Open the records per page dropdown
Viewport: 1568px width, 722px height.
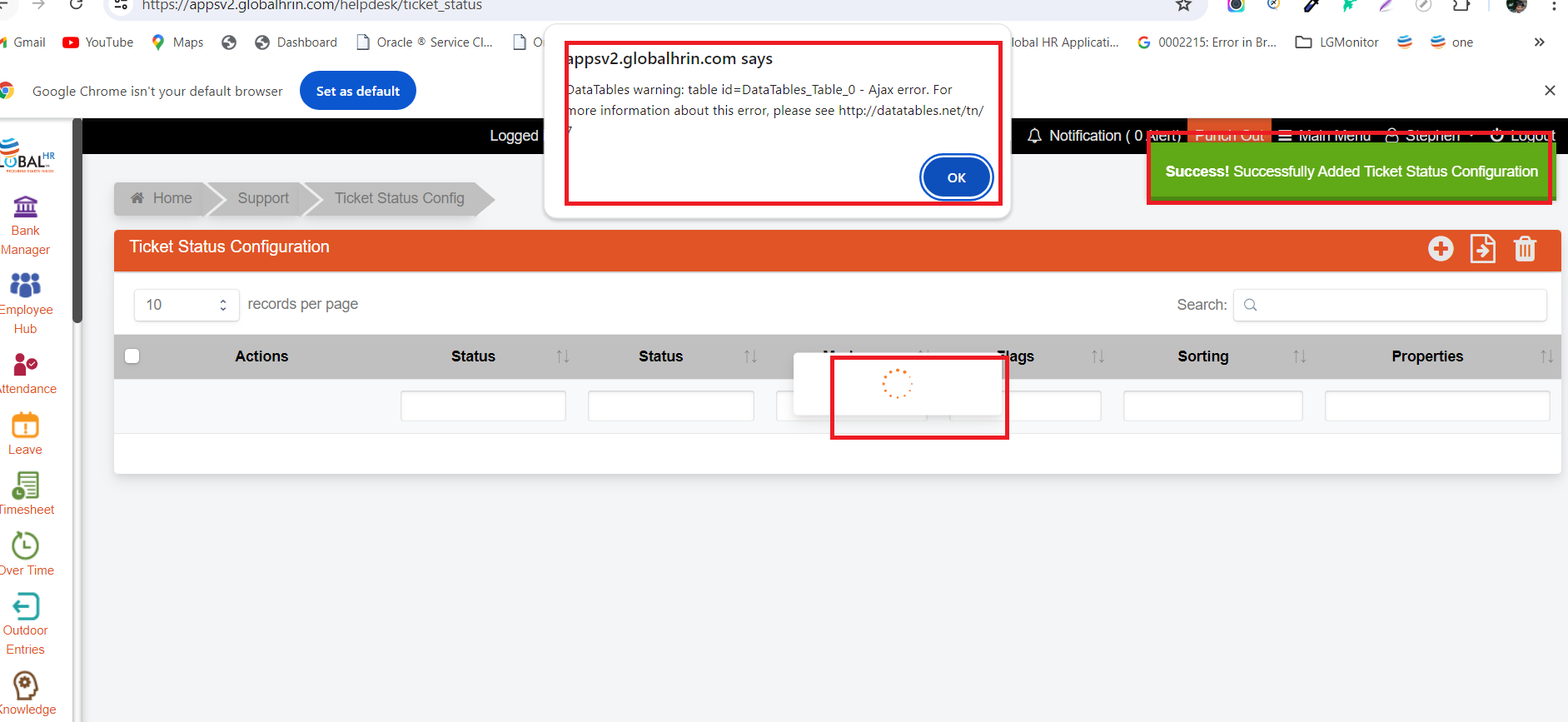tap(187, 305)
